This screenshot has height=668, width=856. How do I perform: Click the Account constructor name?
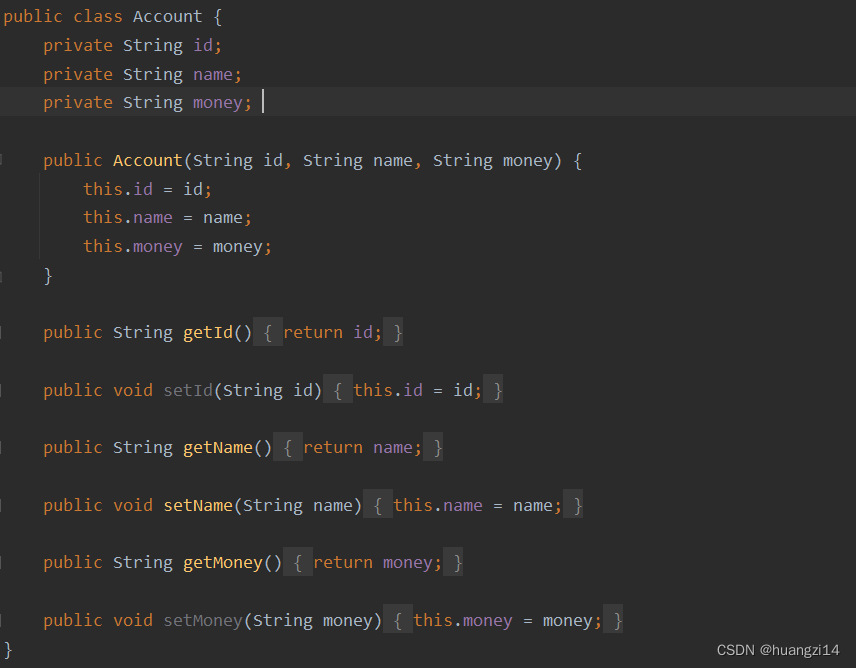pos(147,160)
